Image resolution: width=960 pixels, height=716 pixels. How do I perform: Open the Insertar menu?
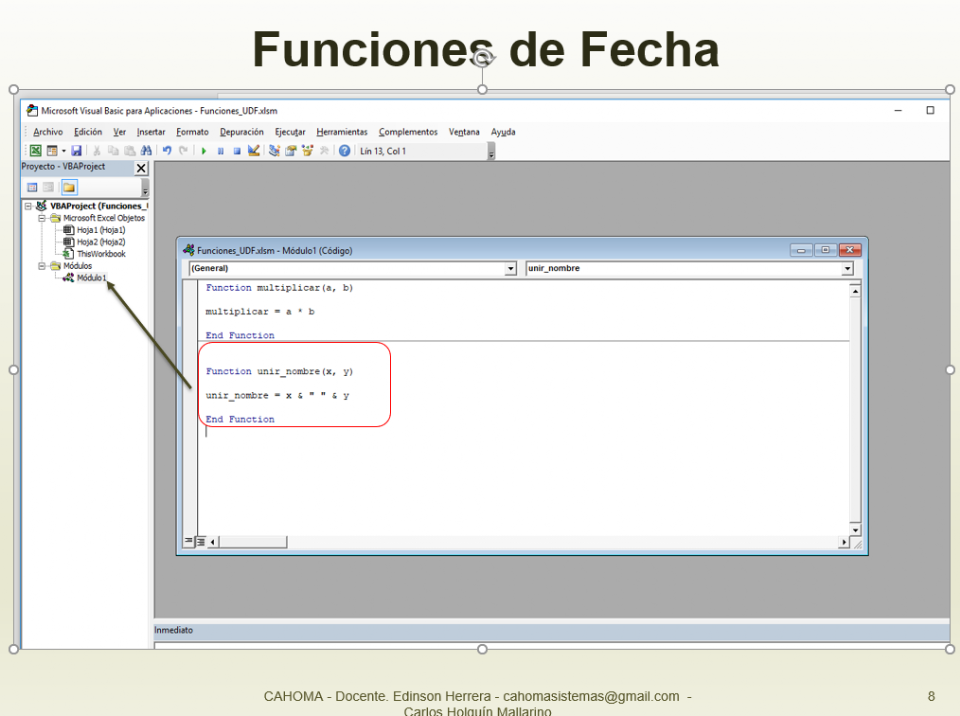(151, 132)
